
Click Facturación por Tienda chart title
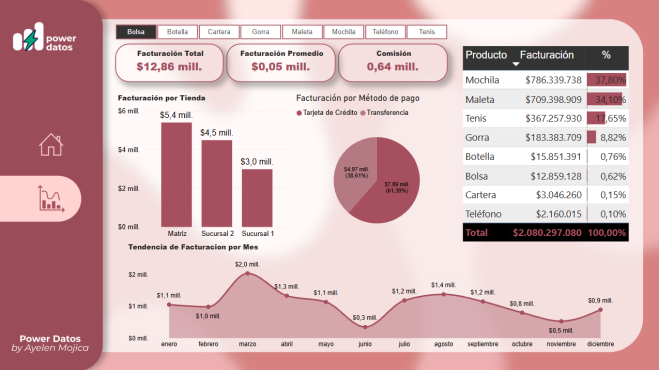[161, 98]
